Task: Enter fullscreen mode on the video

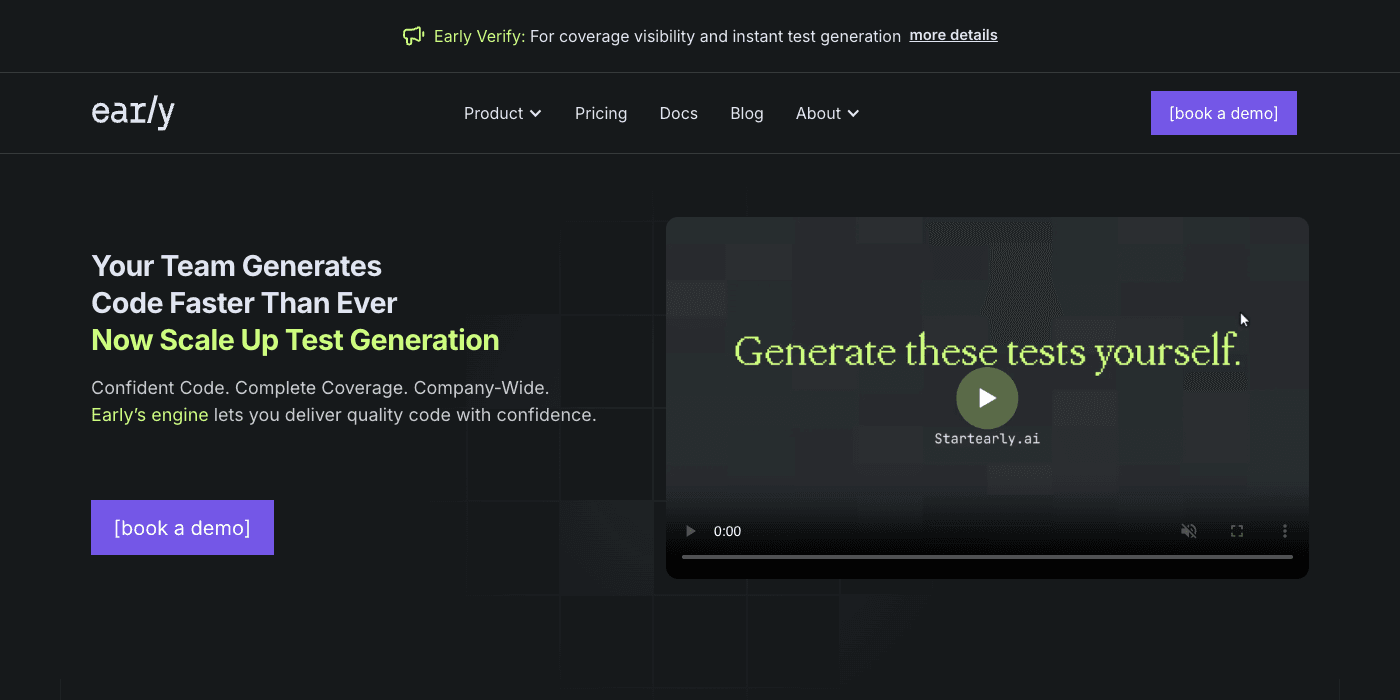Action: click(1237, 531)
